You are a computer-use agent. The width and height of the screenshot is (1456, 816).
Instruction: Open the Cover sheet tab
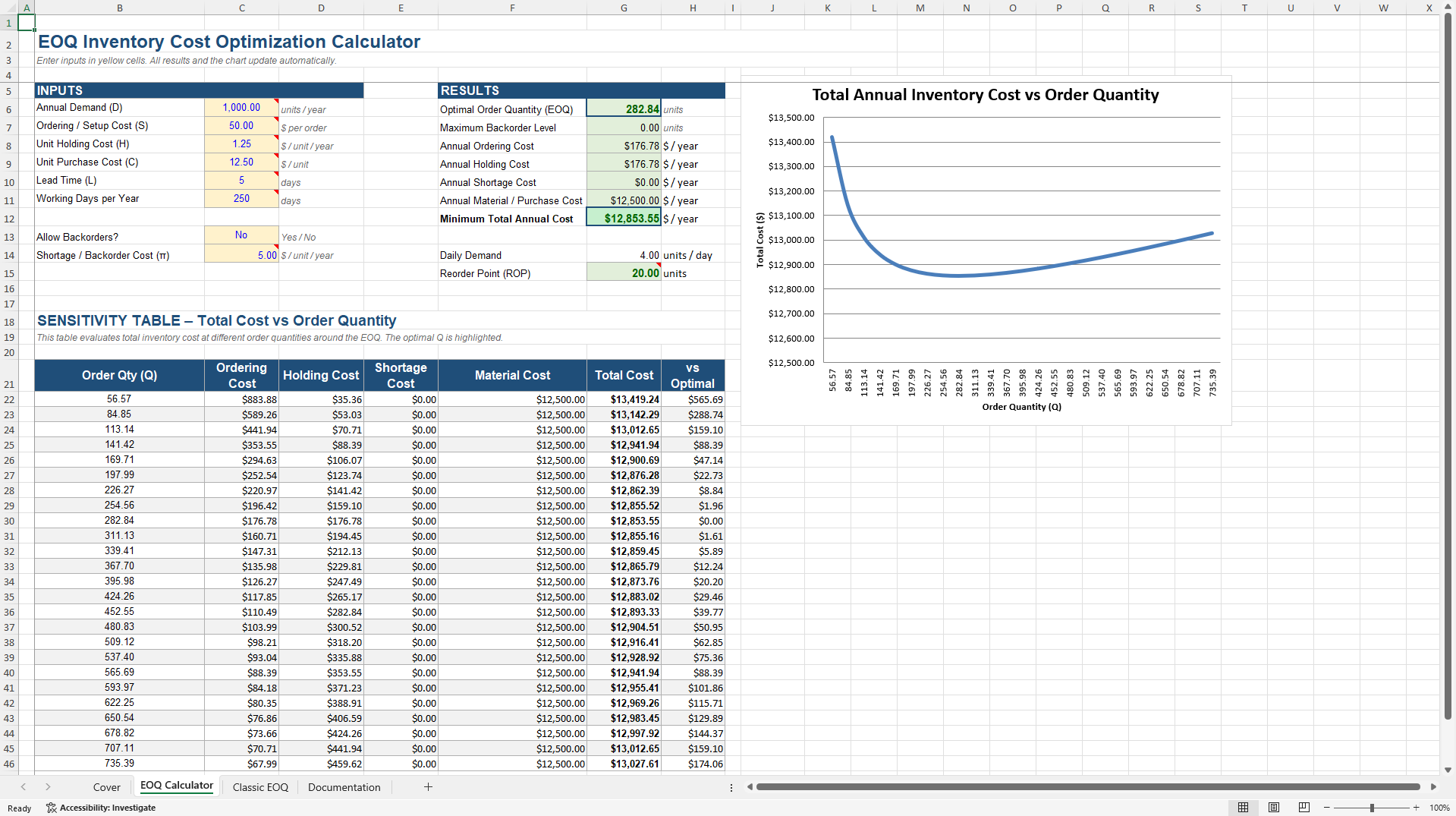[x=107, y=787]
